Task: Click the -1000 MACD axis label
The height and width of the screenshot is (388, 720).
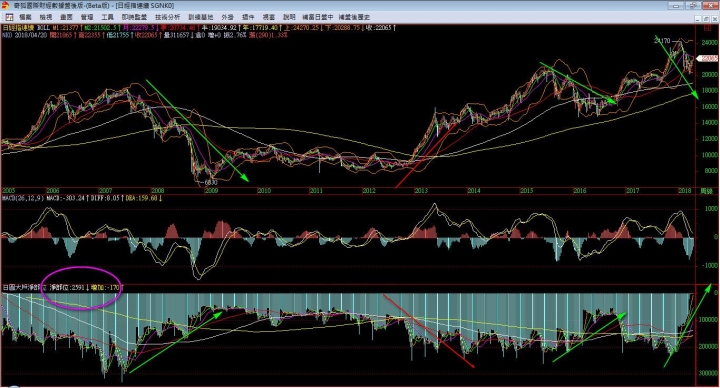Action: [x=710, y=265]
